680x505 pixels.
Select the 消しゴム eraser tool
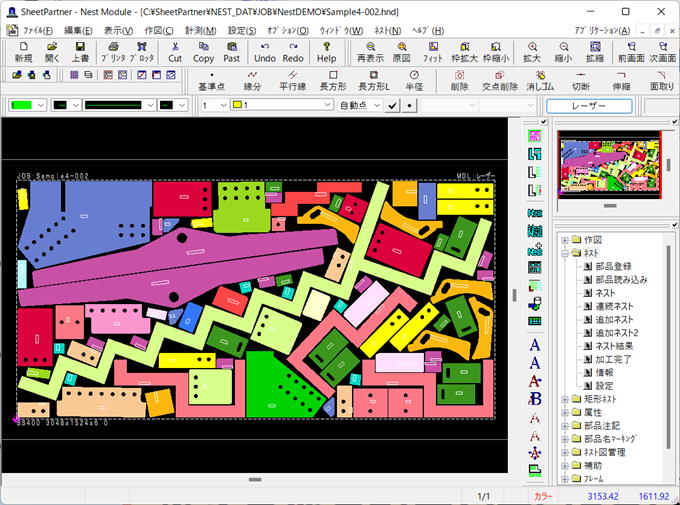[x=540, y=80]
